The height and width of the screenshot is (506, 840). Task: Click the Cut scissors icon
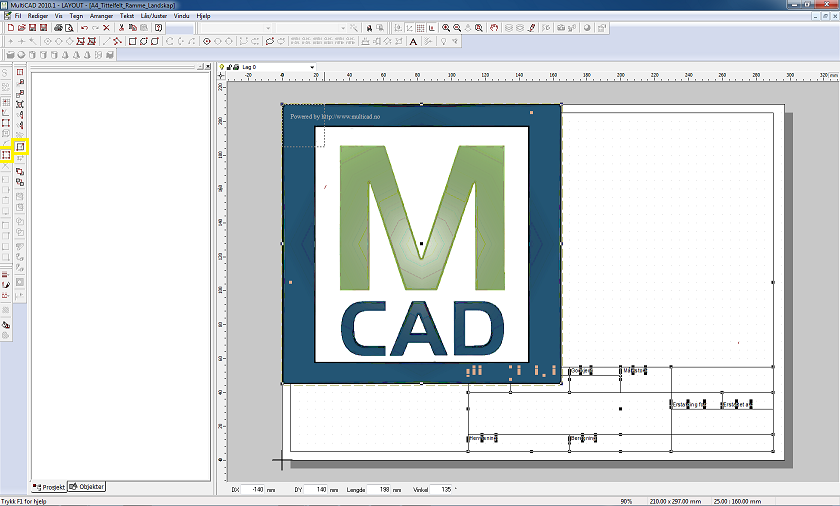122,28
